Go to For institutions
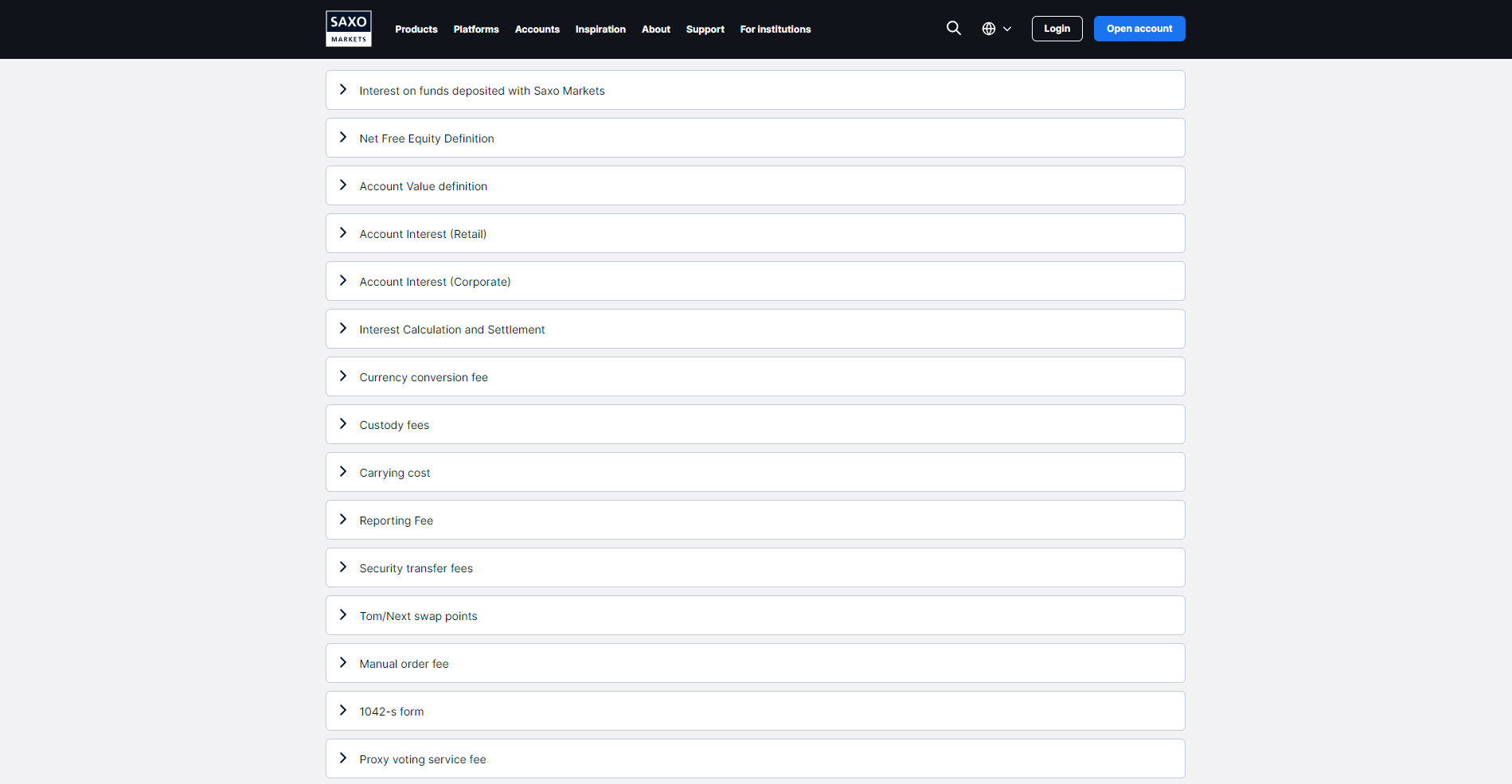Image resolution: width=1512 pixels, height=784 pixels. (x=776, y=29)
